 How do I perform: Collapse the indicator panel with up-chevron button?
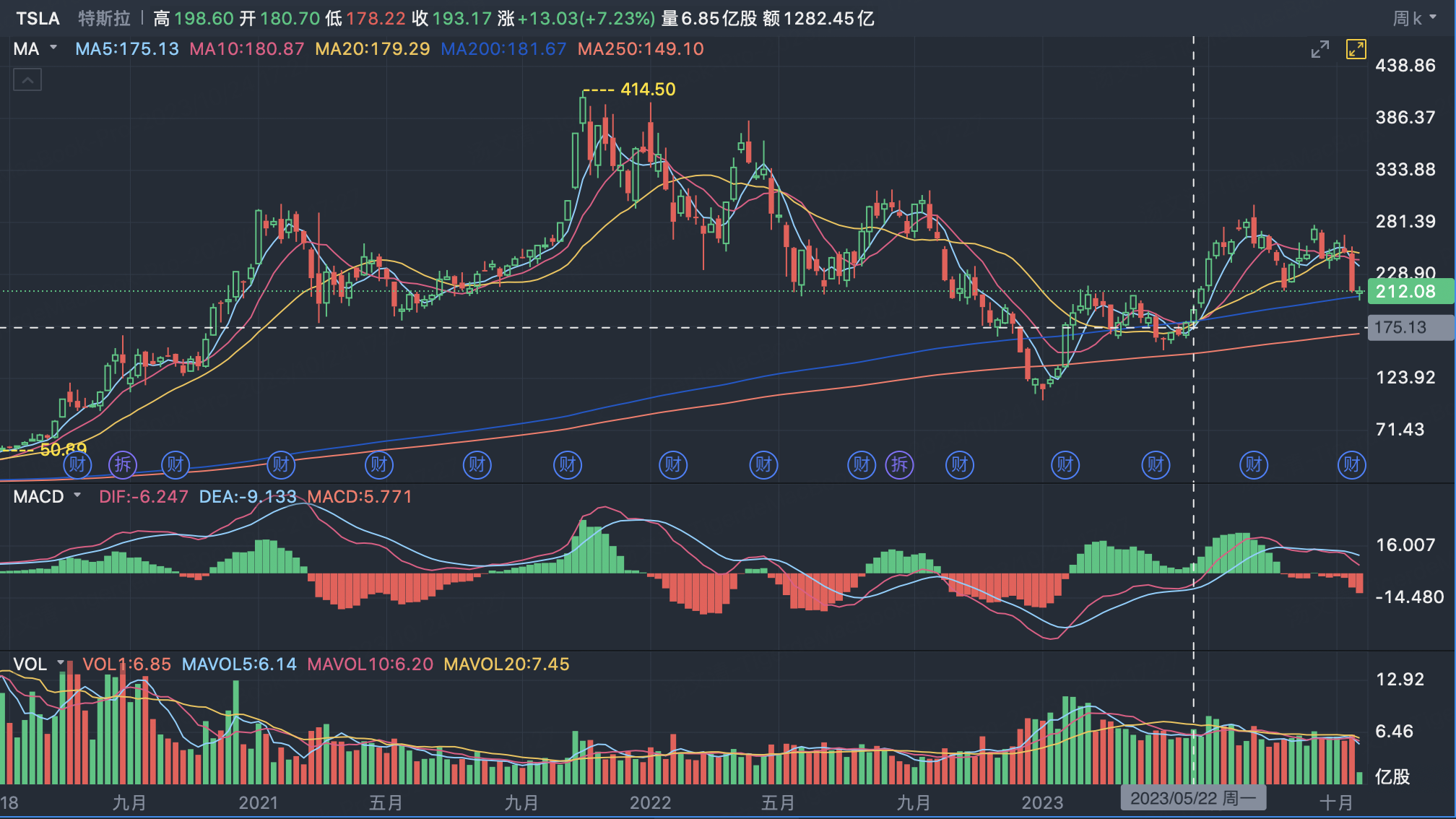click(27, 80)
